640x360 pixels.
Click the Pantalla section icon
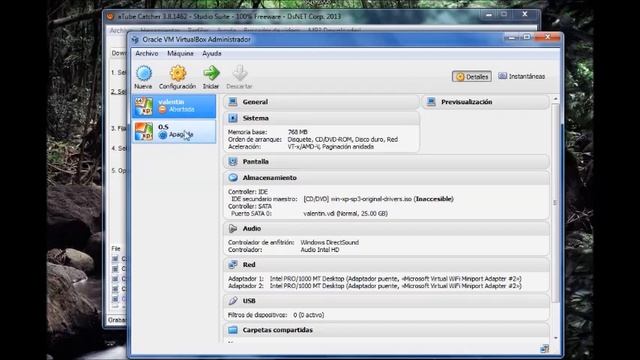(233, 162)
